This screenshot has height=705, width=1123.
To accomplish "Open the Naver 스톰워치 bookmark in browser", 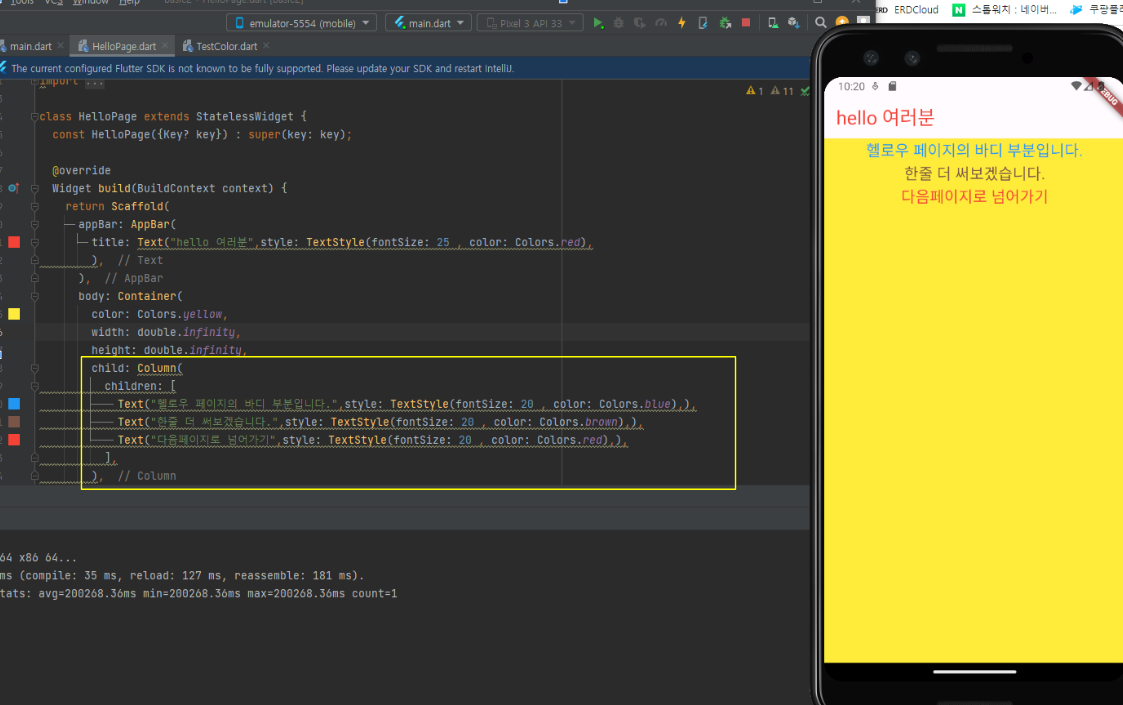I will [x=1004, y=9].
